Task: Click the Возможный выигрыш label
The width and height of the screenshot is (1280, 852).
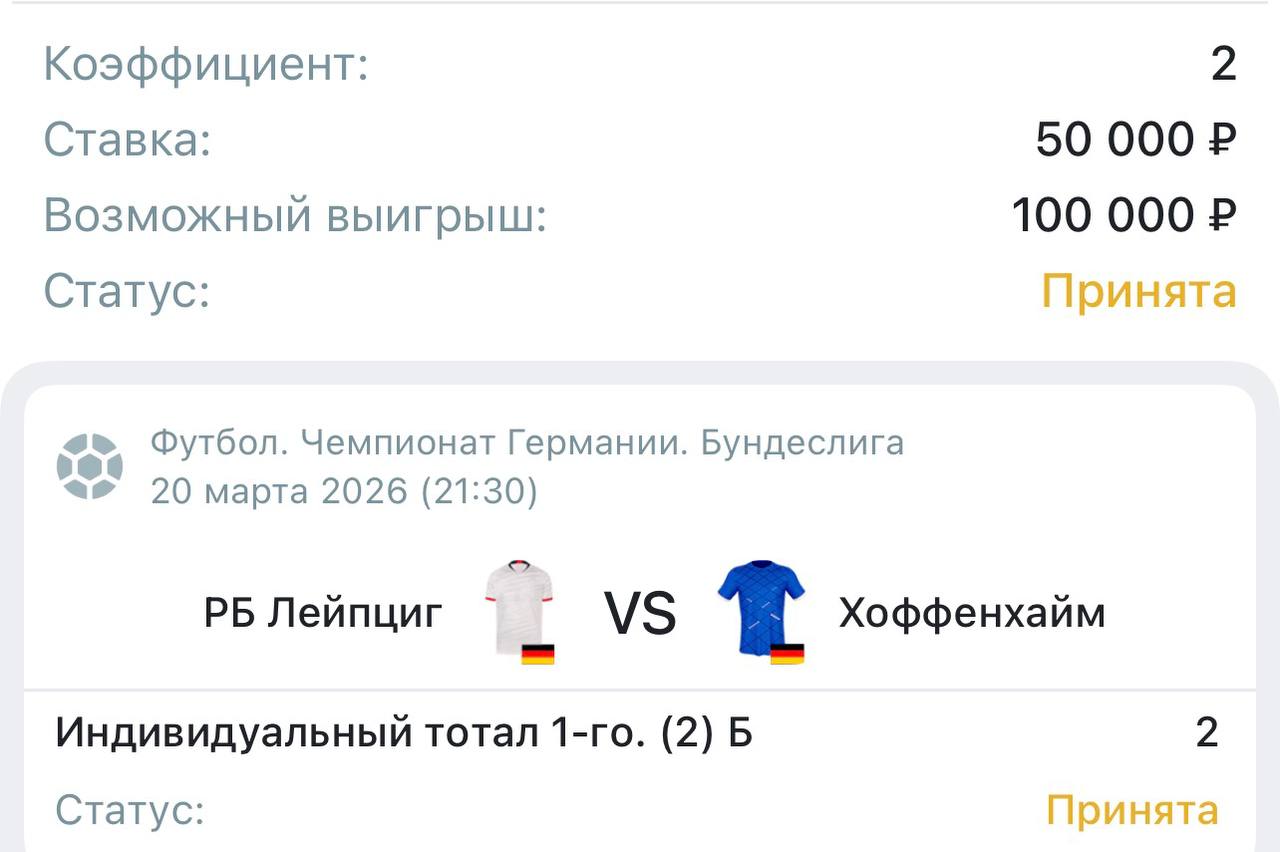Action: pos(295,215)
